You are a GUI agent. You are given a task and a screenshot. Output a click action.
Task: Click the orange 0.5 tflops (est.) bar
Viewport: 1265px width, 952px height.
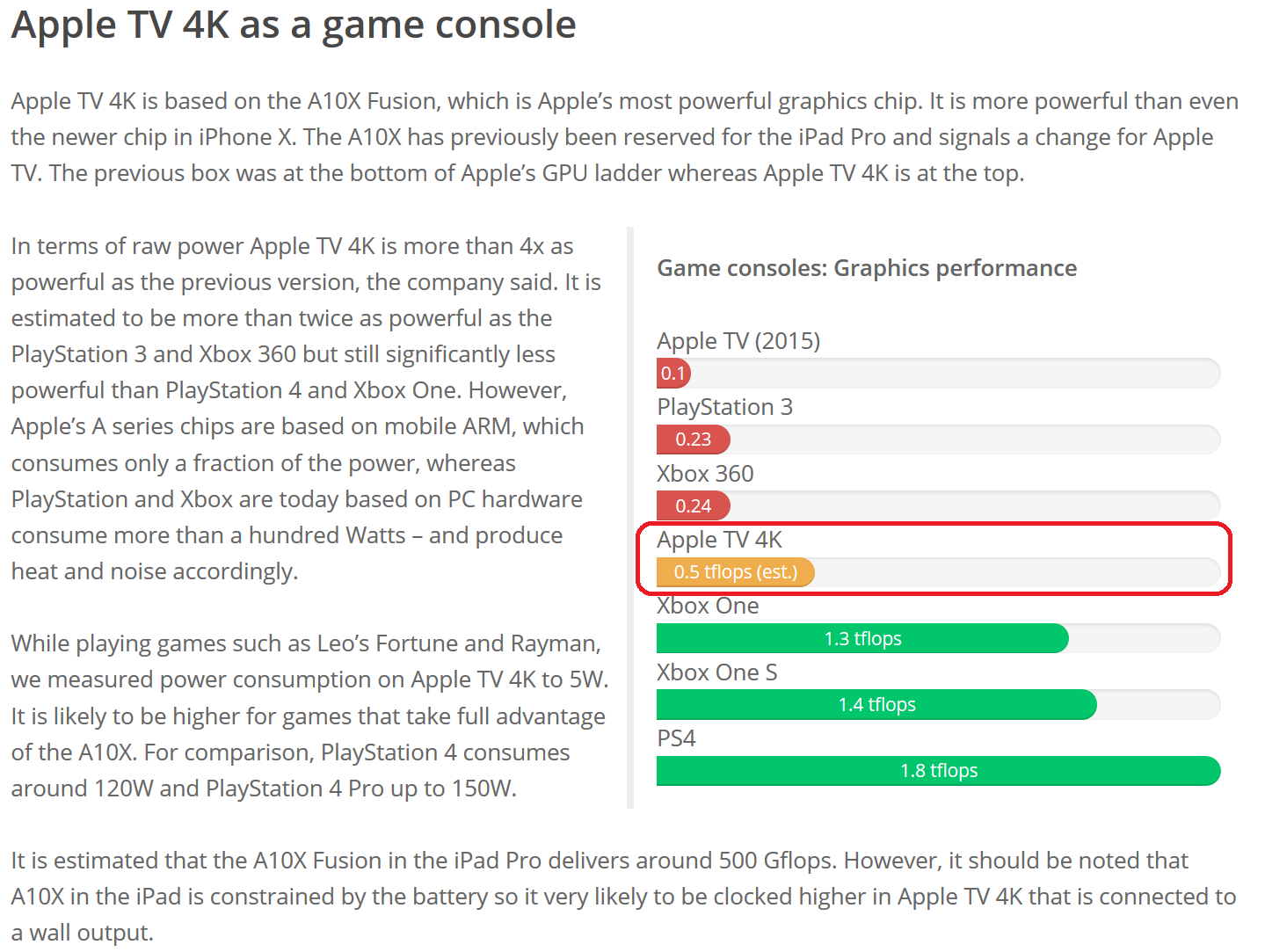coord(735,572)
